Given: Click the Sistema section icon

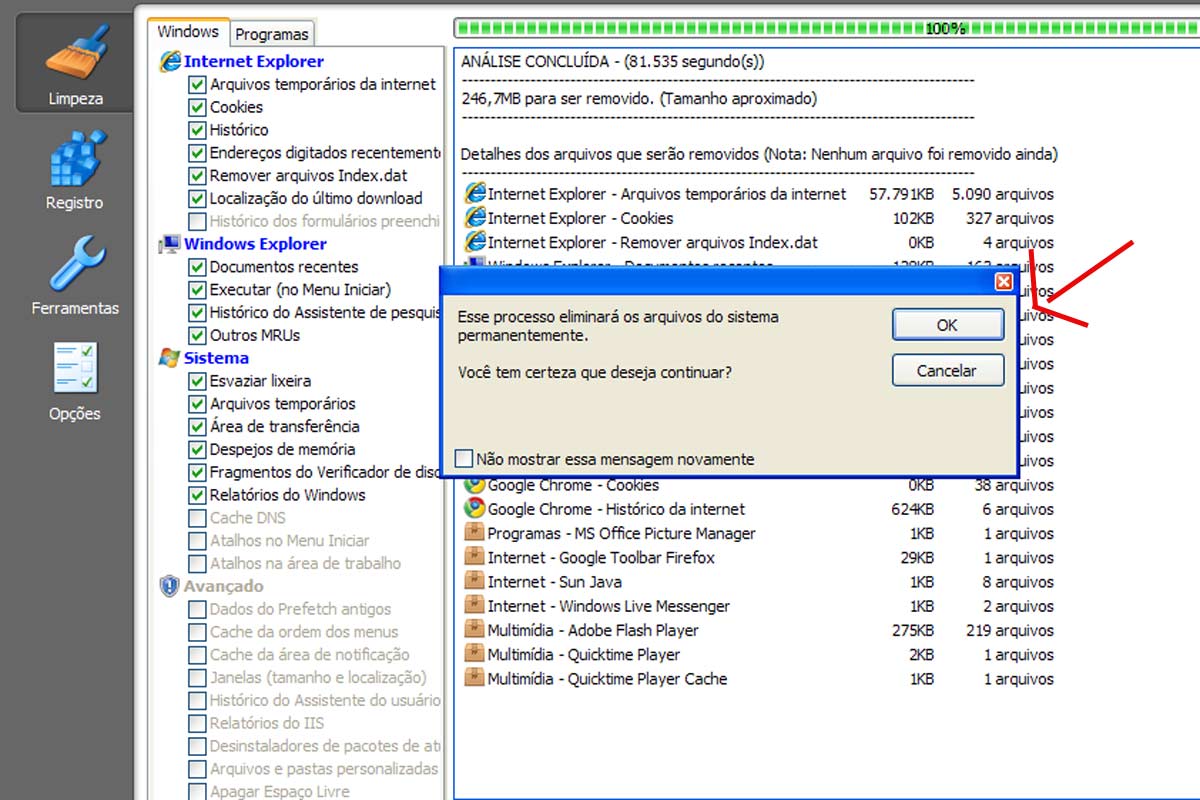Looking at the screenshot, I should pyautogui.click(x=168, y=357).
